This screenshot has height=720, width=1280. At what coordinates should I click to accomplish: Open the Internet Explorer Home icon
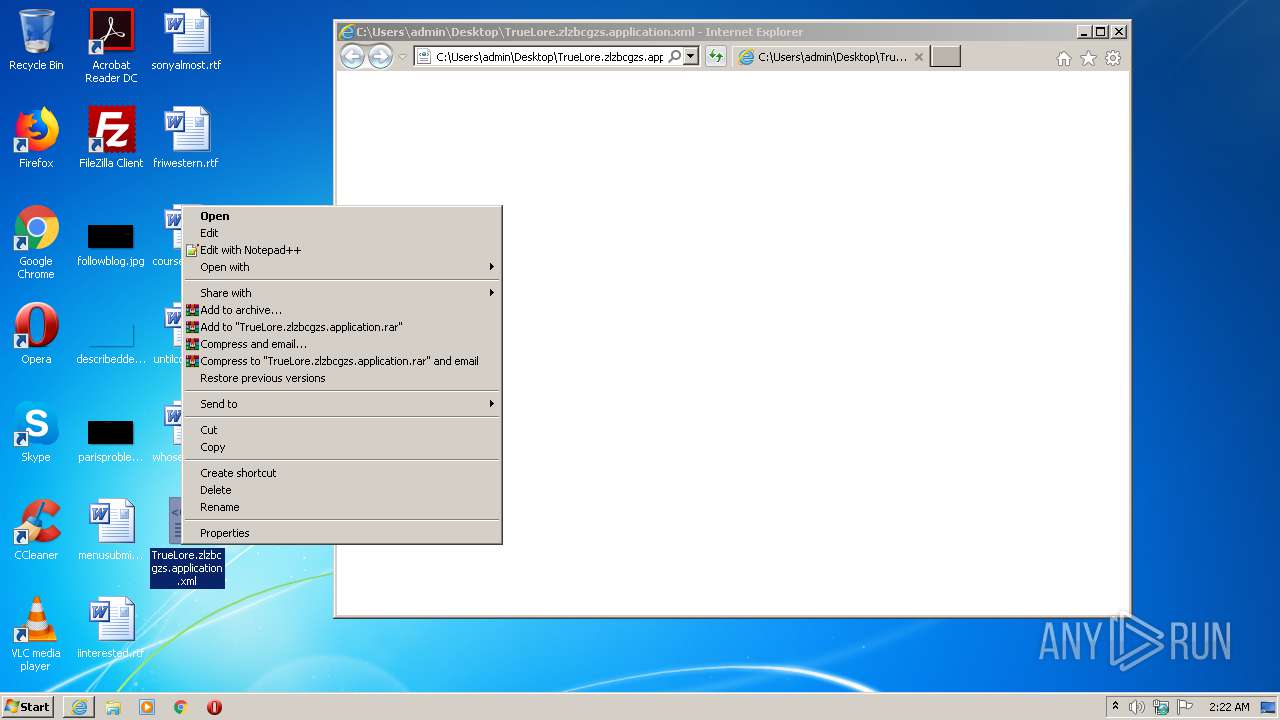1064,58
